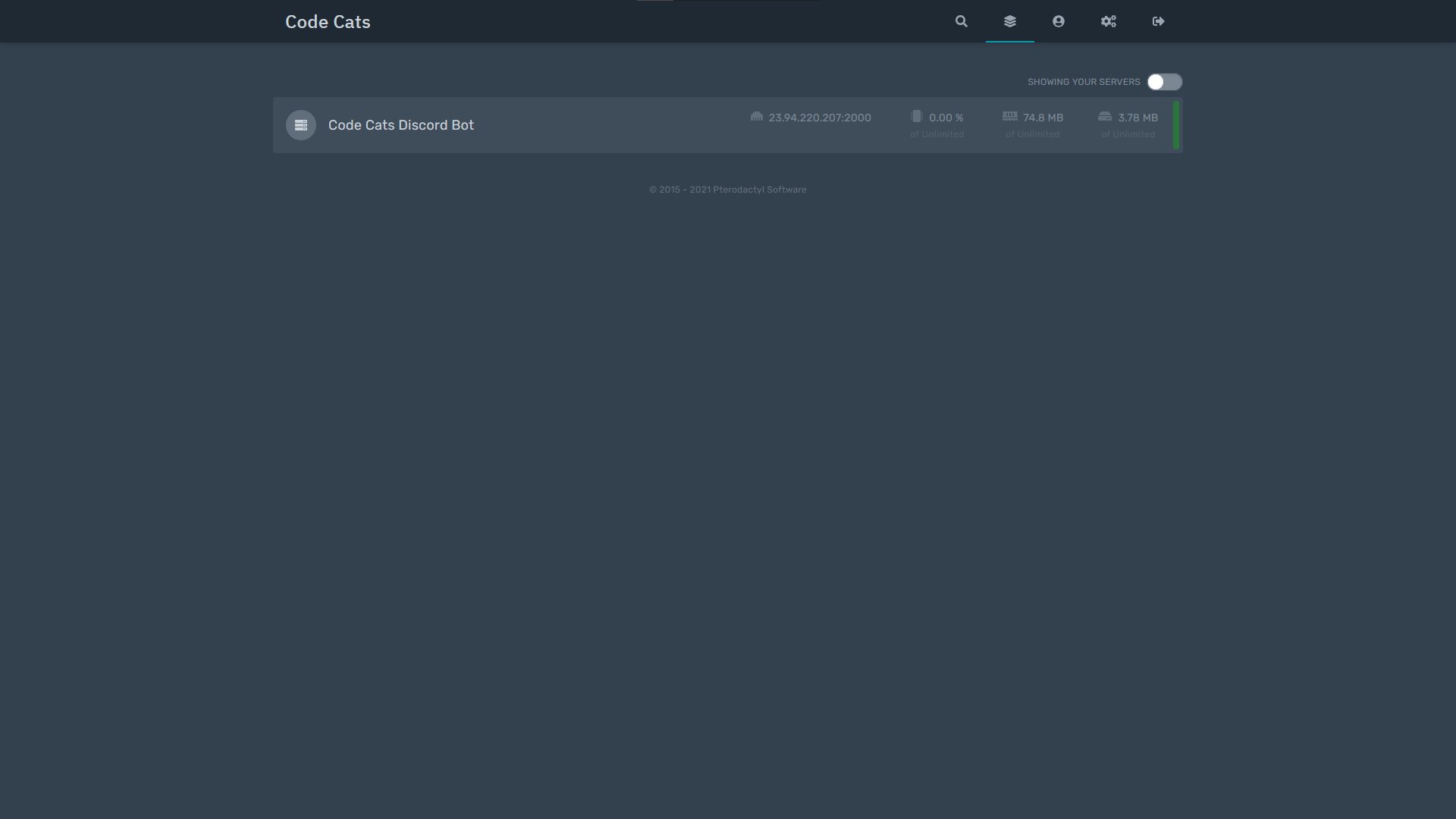Image resolution: width=1456 pixels, height=819 pixels.
Task: Open account settings user icon
Action: (x=1058, y=21)
